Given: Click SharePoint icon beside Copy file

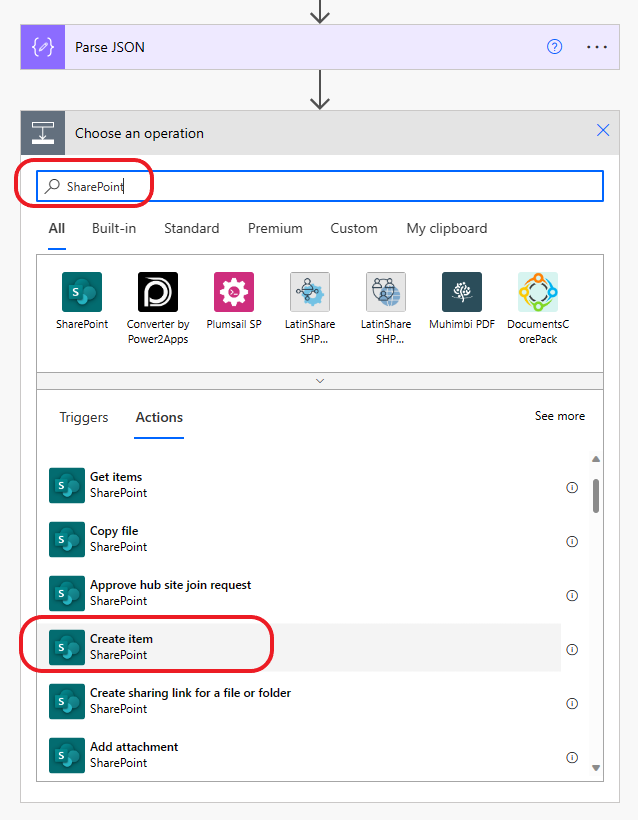Looking at the screenshot, I should 67,539.
